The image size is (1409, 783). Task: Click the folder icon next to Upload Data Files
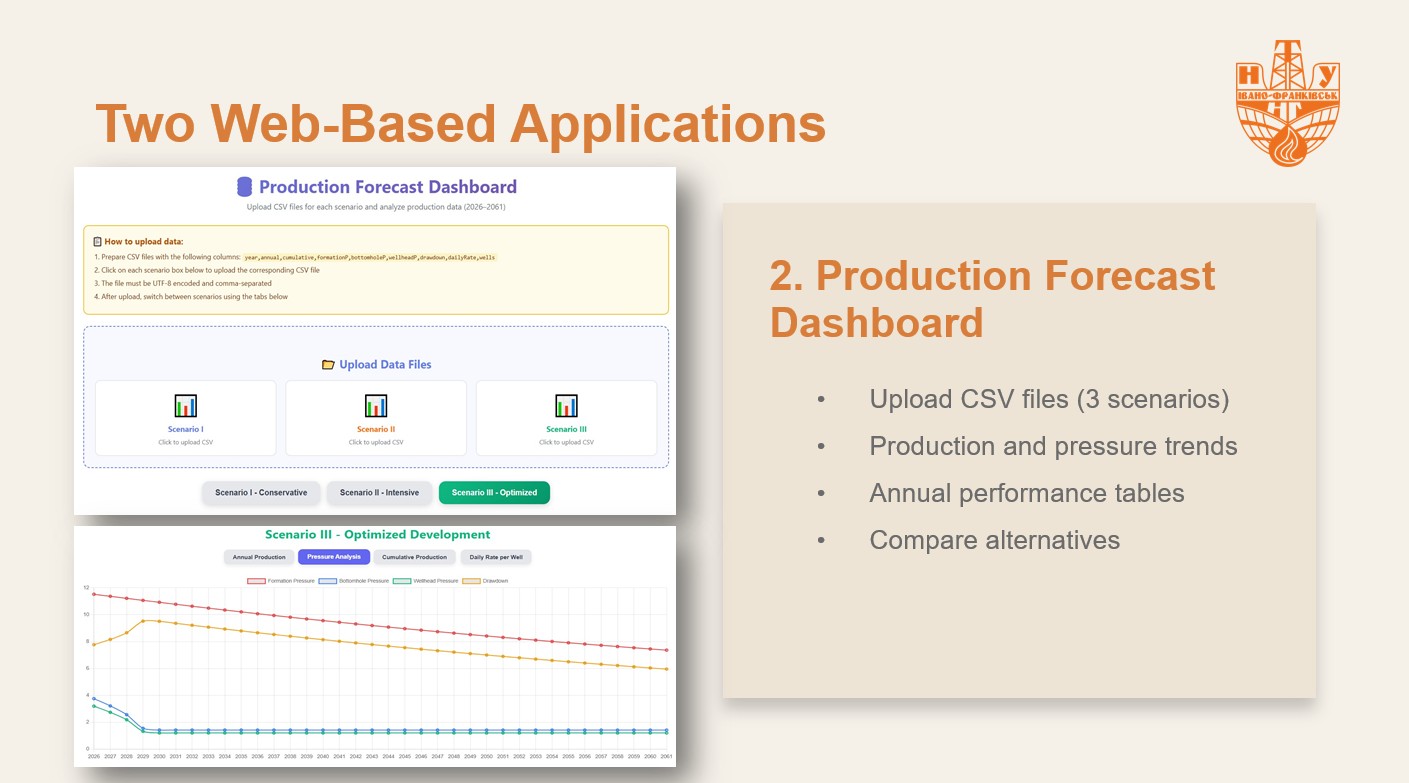328,365
